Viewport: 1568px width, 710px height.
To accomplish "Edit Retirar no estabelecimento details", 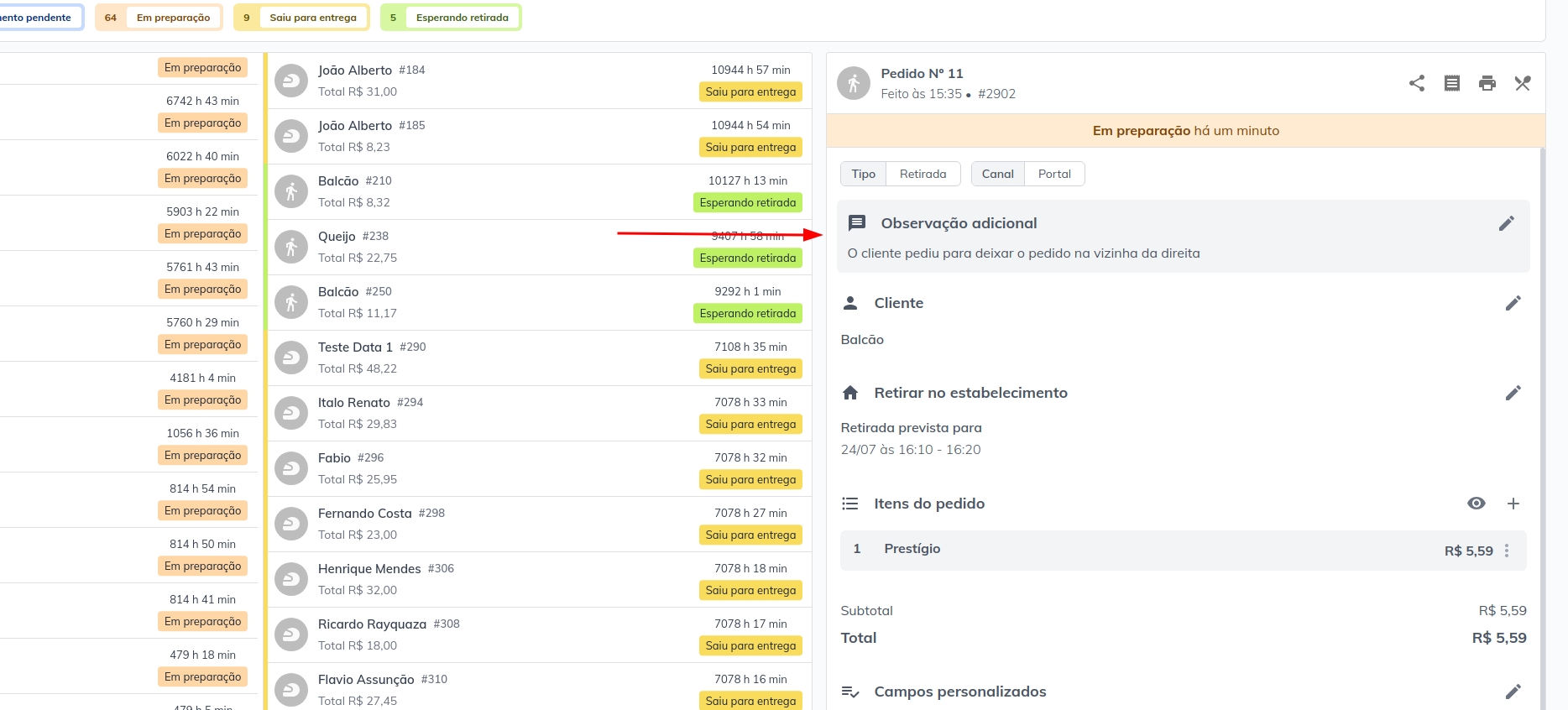I will [1513, 393].
